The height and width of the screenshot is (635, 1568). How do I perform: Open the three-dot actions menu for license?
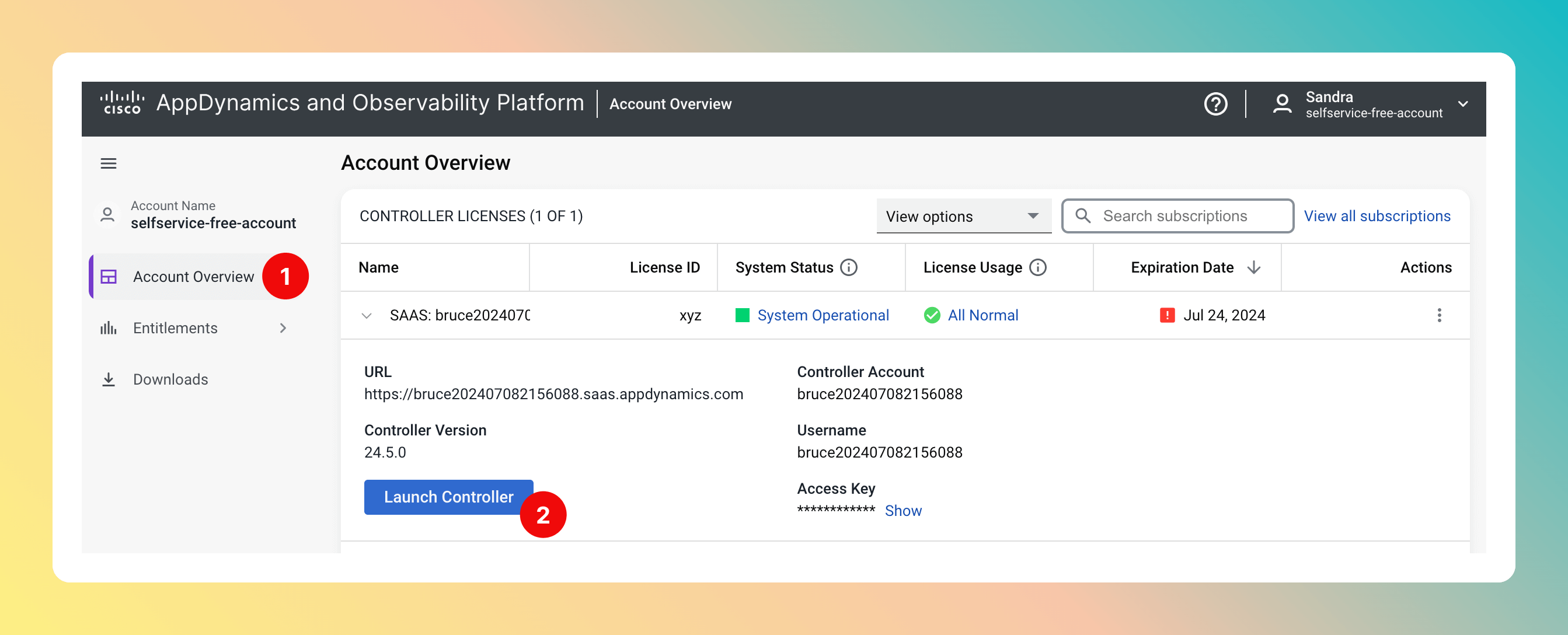click(x=1438, y=315)
